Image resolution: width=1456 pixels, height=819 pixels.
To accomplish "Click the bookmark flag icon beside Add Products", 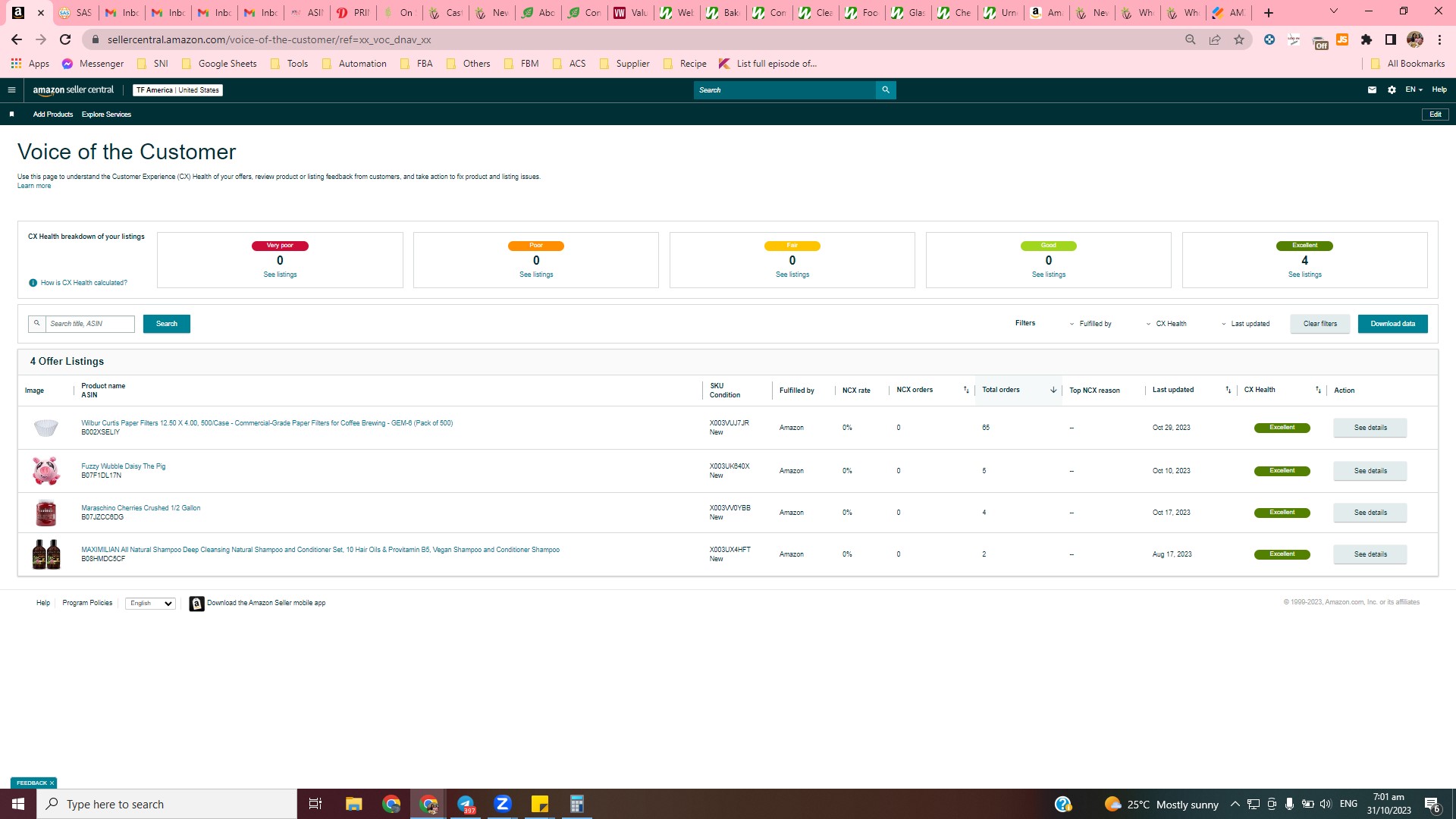I will click(x=11, y=115).
